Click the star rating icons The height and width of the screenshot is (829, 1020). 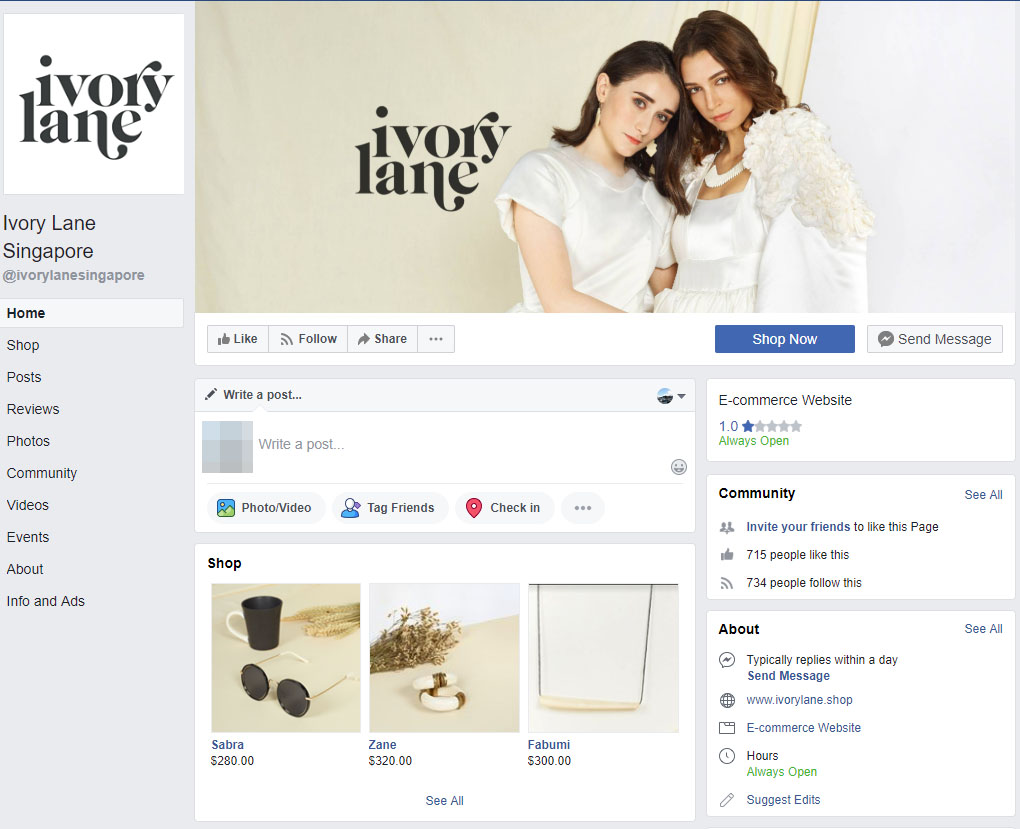pos(771,426)
